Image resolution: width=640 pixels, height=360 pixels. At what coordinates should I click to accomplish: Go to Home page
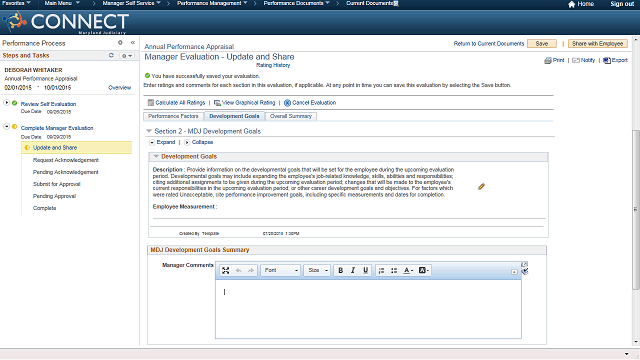581,4
